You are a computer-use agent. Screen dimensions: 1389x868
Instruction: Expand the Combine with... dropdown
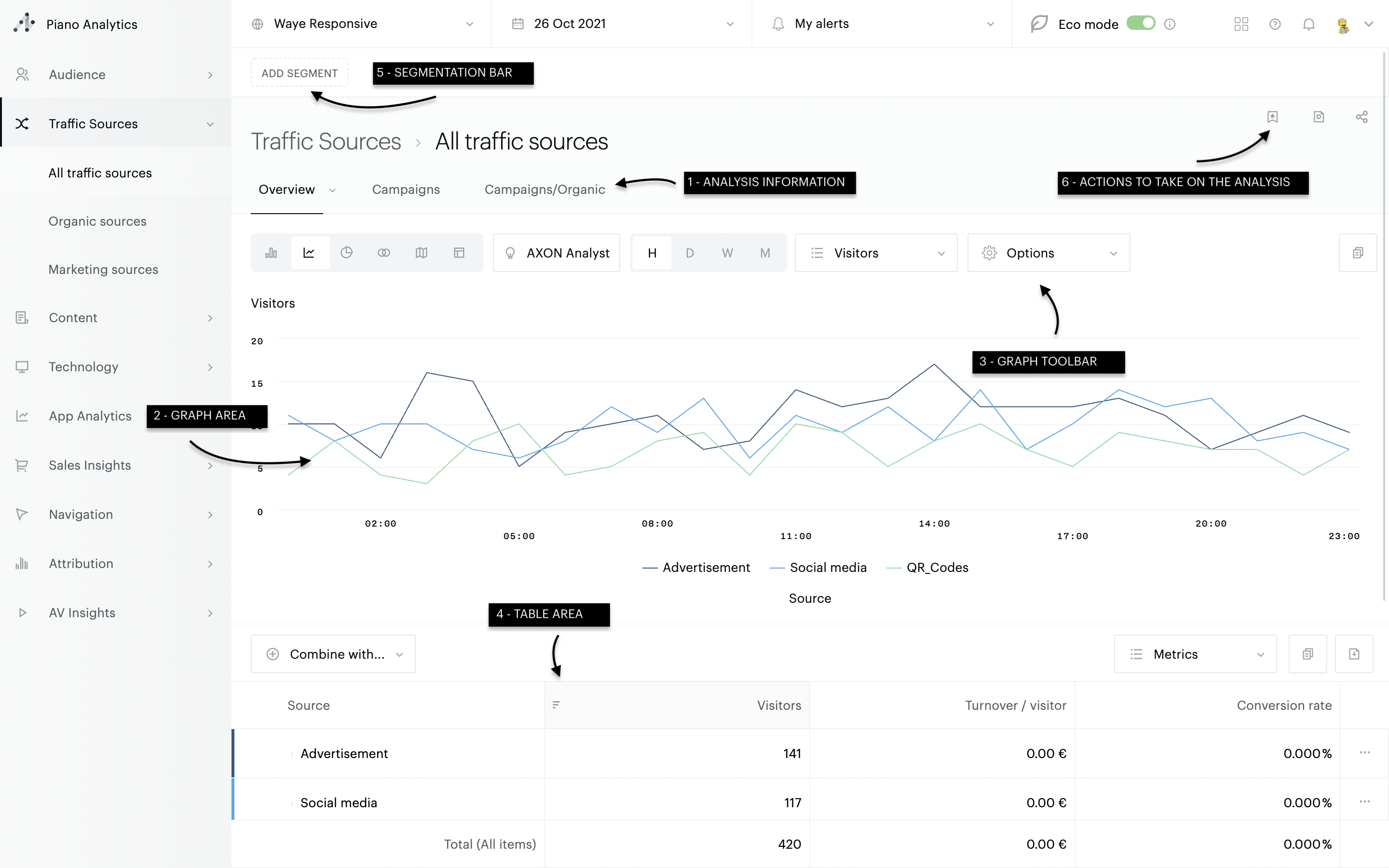tap(333, 654)
